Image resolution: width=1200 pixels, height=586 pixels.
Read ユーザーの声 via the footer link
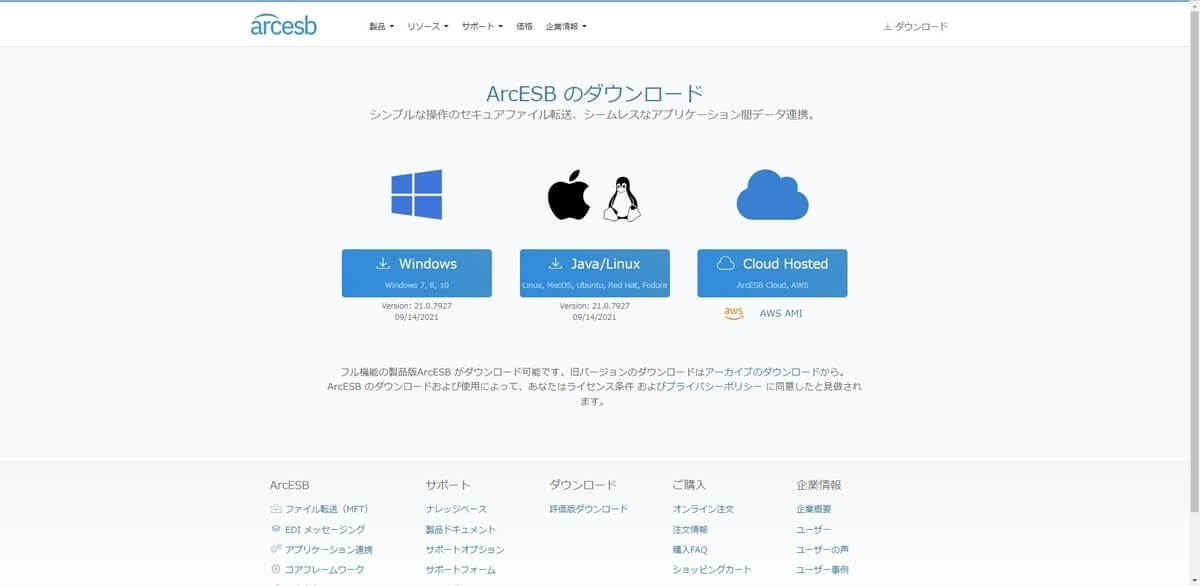[x=823, y=549]
